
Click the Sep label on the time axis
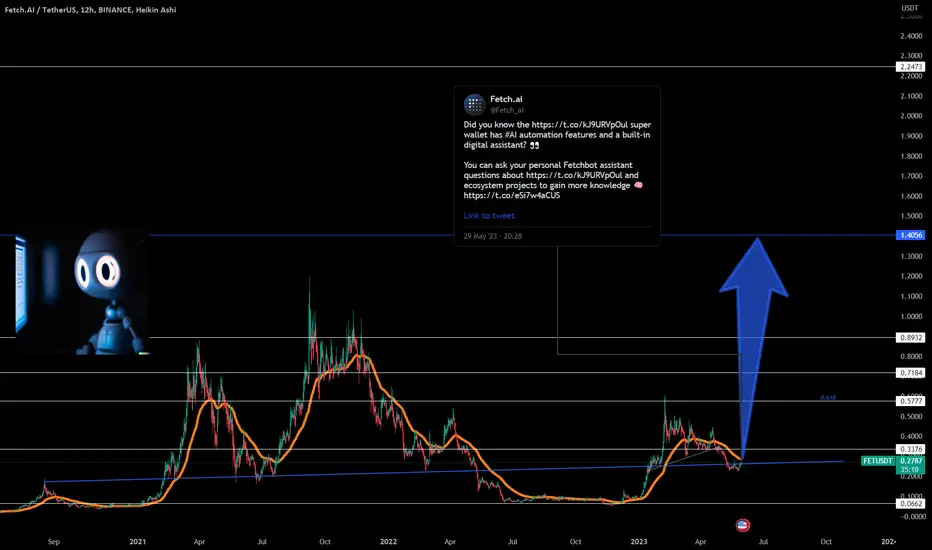[x=53, y=542]
